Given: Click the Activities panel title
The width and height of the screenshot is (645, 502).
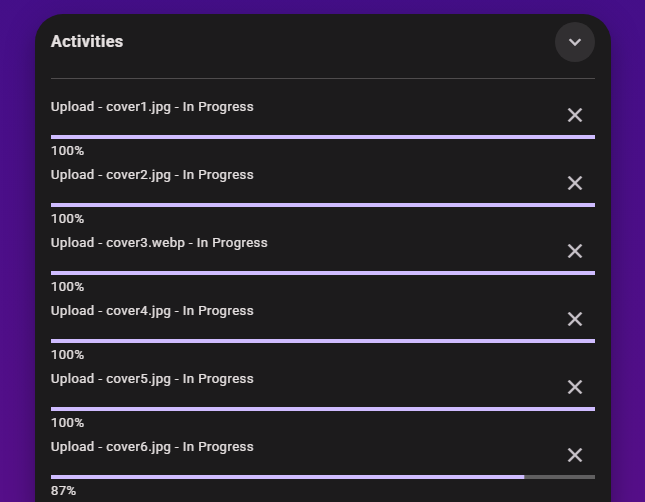Looking at the screenshot, I should [87, 42].
